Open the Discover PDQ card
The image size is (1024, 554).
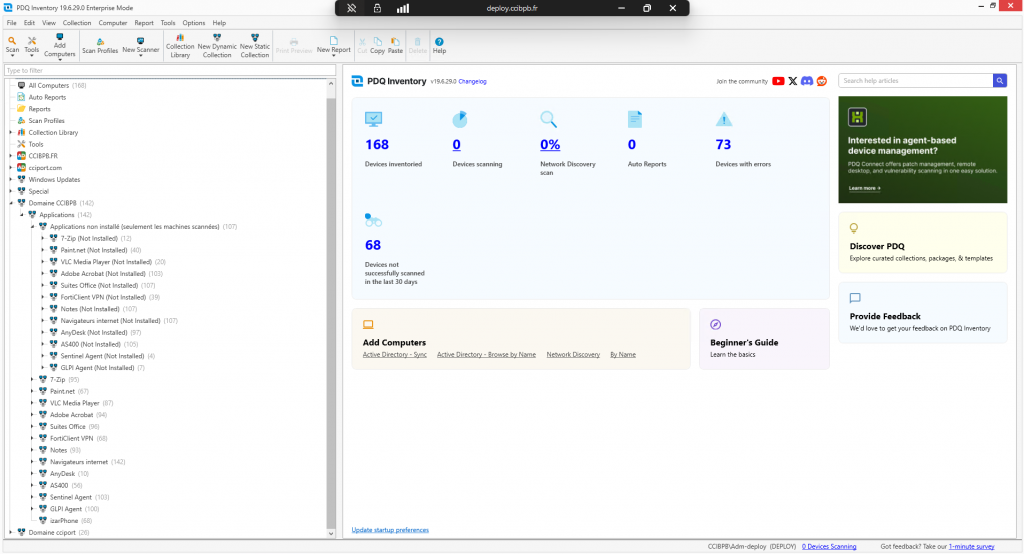click(923, 244)
